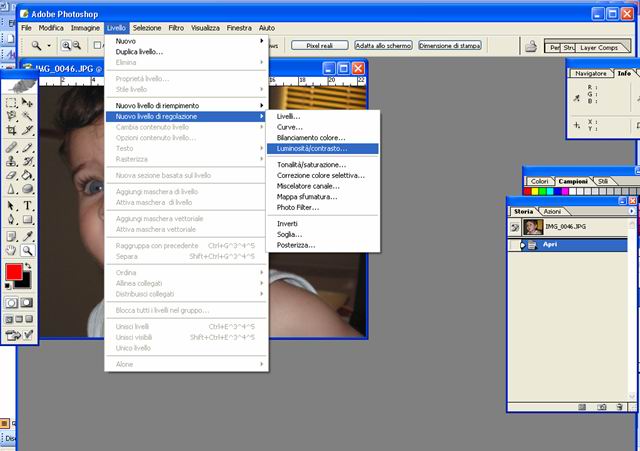The image size is (640, 451).
Task: Open the Zoom tool preset dropdown
Action: (47, 46)
